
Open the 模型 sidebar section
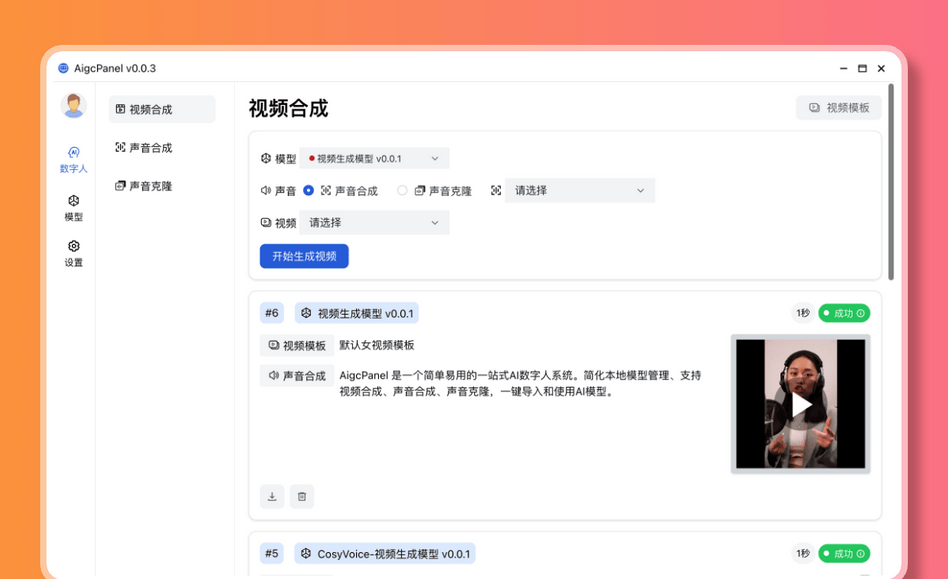pyautogui.click(x=73, y=208)
